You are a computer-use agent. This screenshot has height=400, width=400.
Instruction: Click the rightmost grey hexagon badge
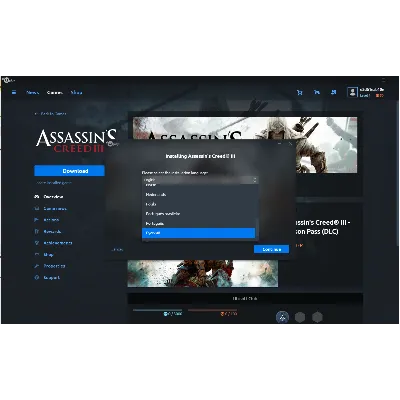tap(317, 317)
